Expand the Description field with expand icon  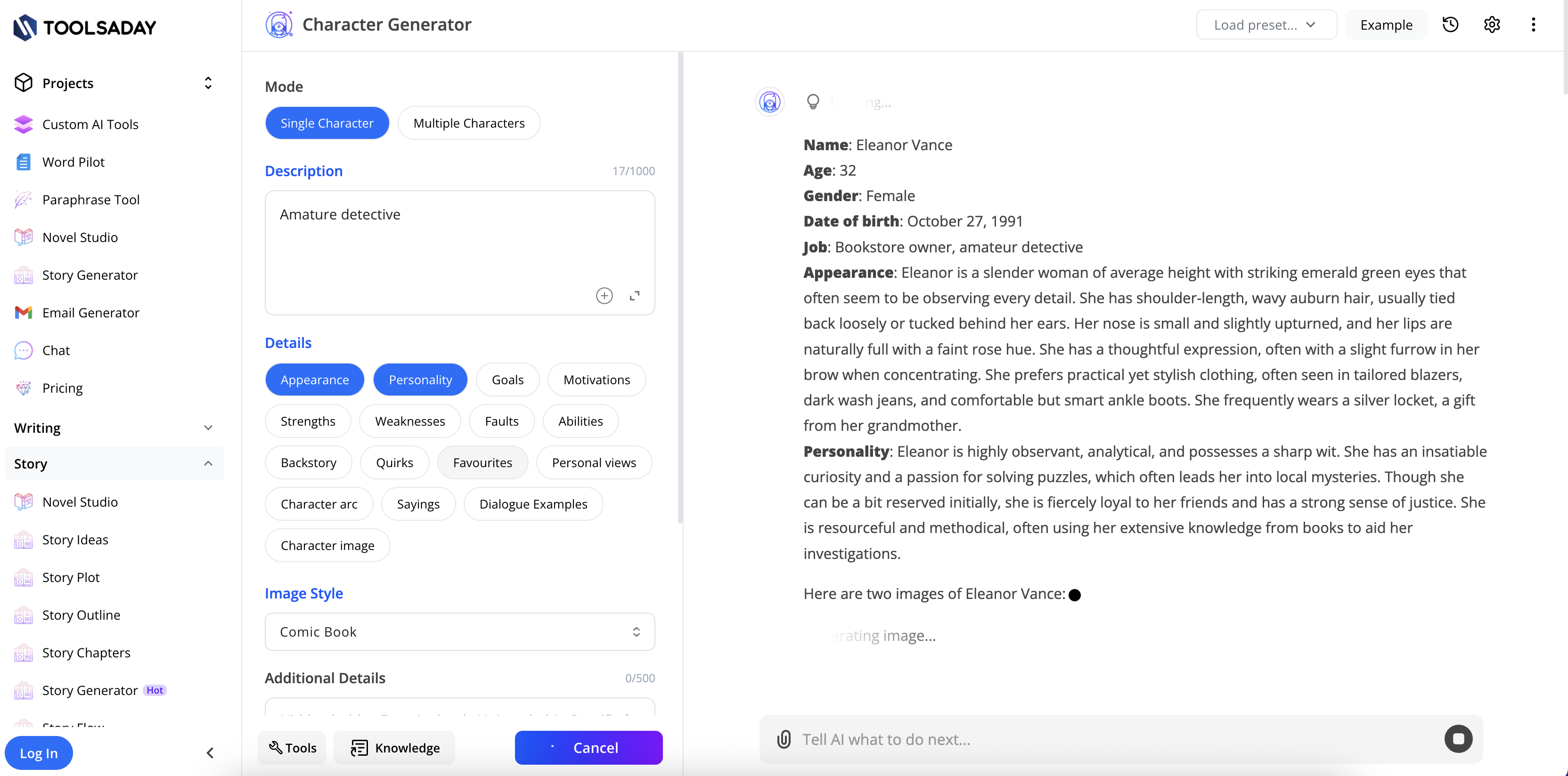pos(634,296)
